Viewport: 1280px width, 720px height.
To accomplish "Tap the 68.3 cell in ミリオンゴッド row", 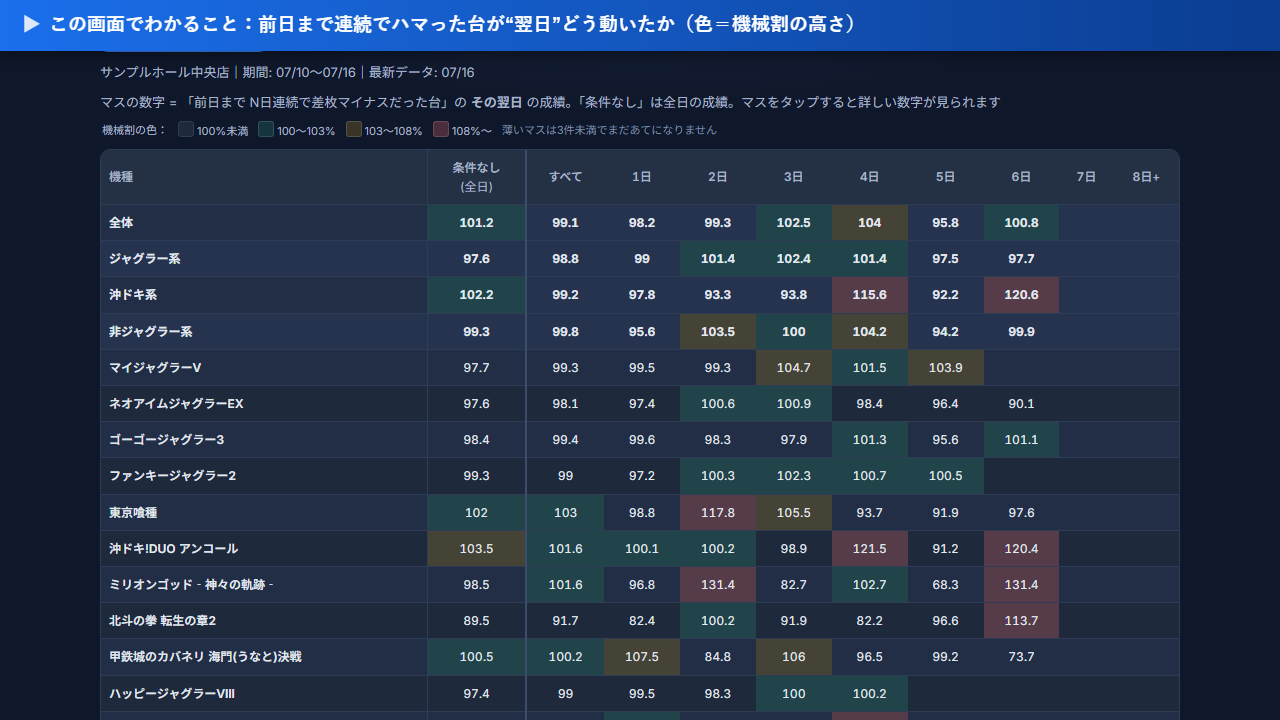I will pos(946,585).
